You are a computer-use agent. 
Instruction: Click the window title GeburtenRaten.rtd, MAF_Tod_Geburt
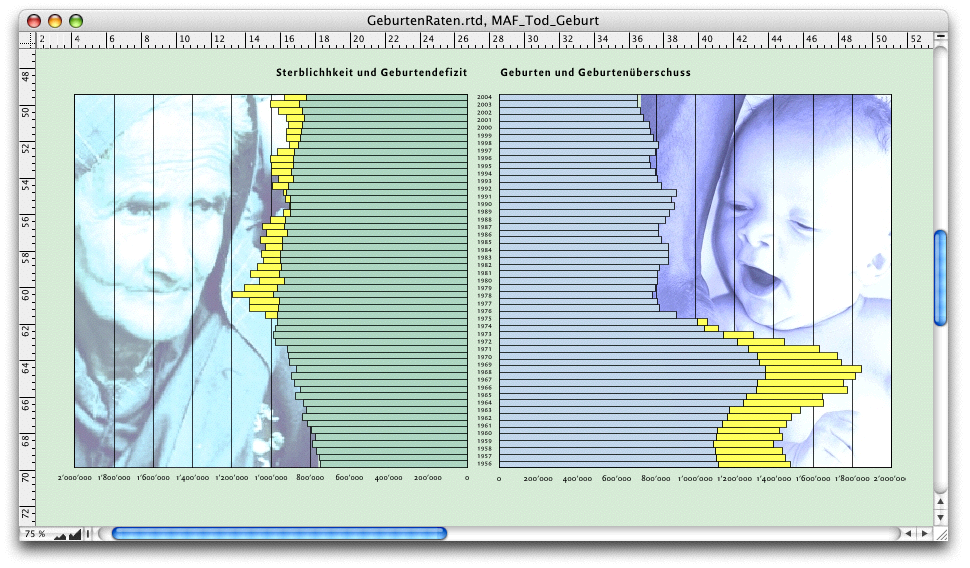tap(485, 20)
